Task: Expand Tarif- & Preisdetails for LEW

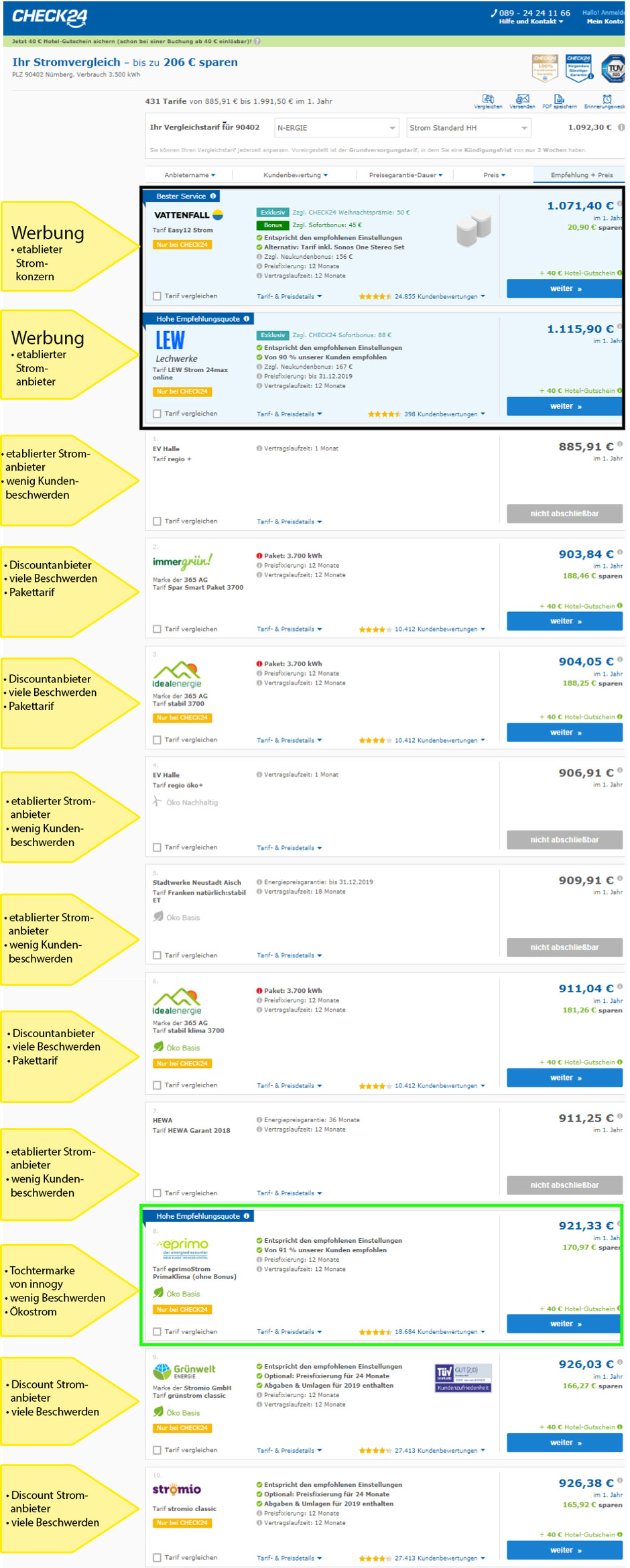Action: [x=289, y=414]
